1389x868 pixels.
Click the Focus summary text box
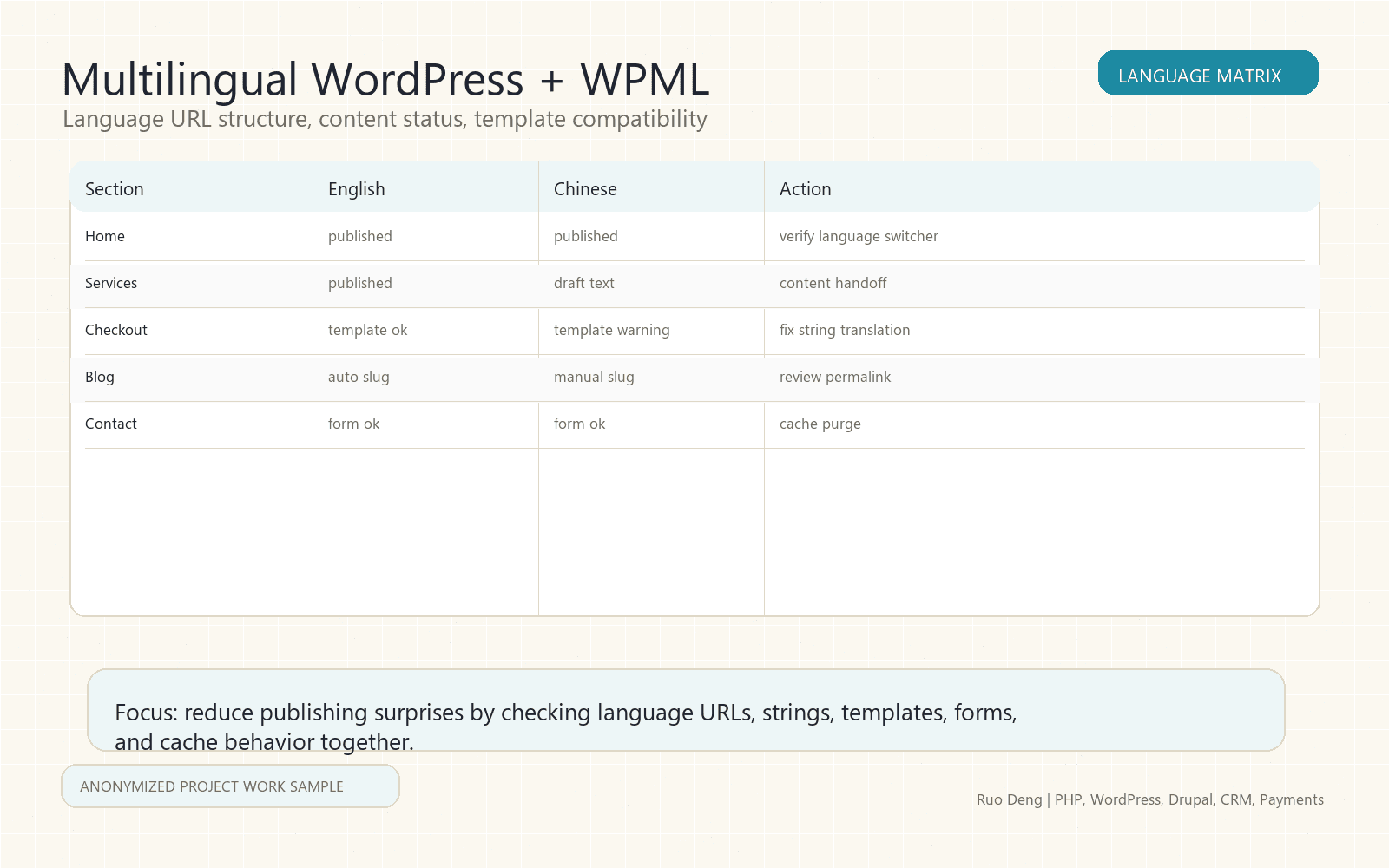(686, 710)
